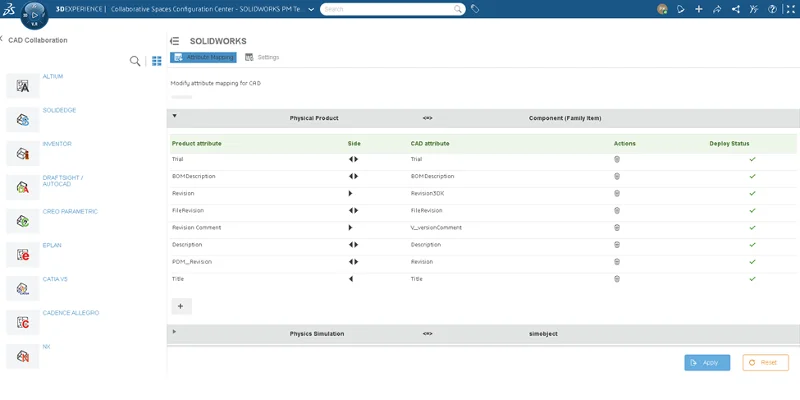Switch CAD list to tile view

tap(156, 61)
